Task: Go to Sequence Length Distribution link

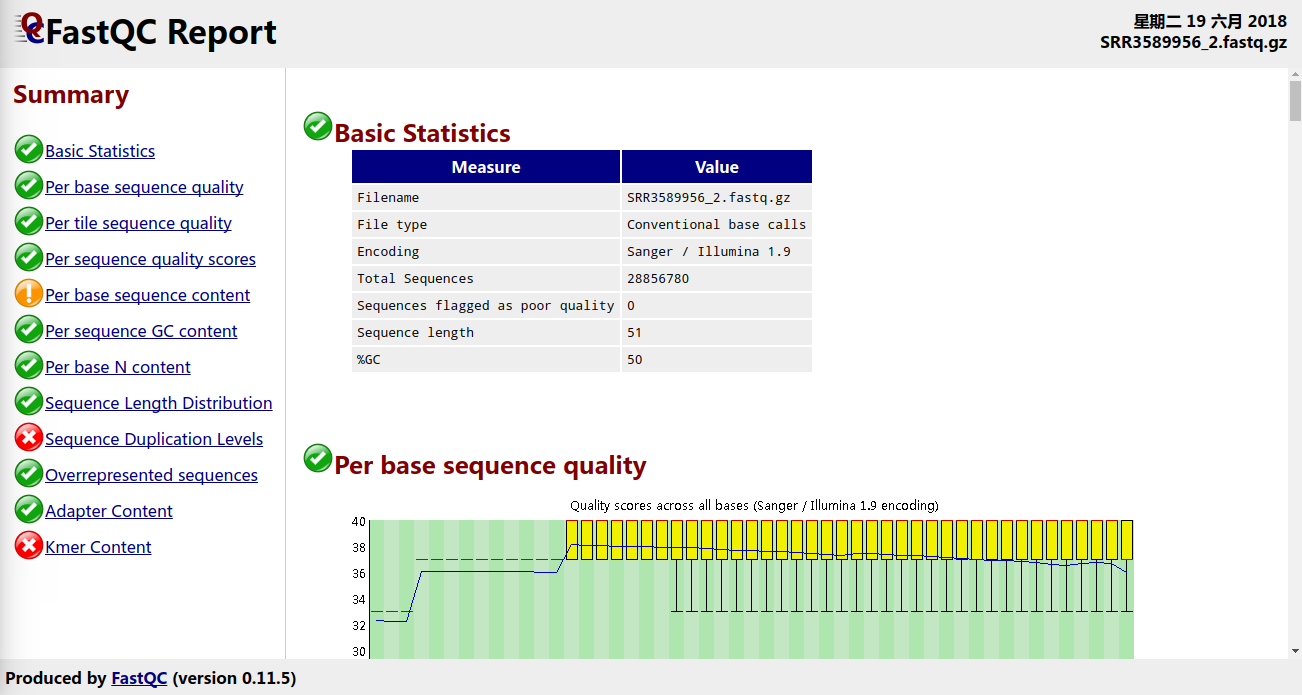Action: pos(158,403)
